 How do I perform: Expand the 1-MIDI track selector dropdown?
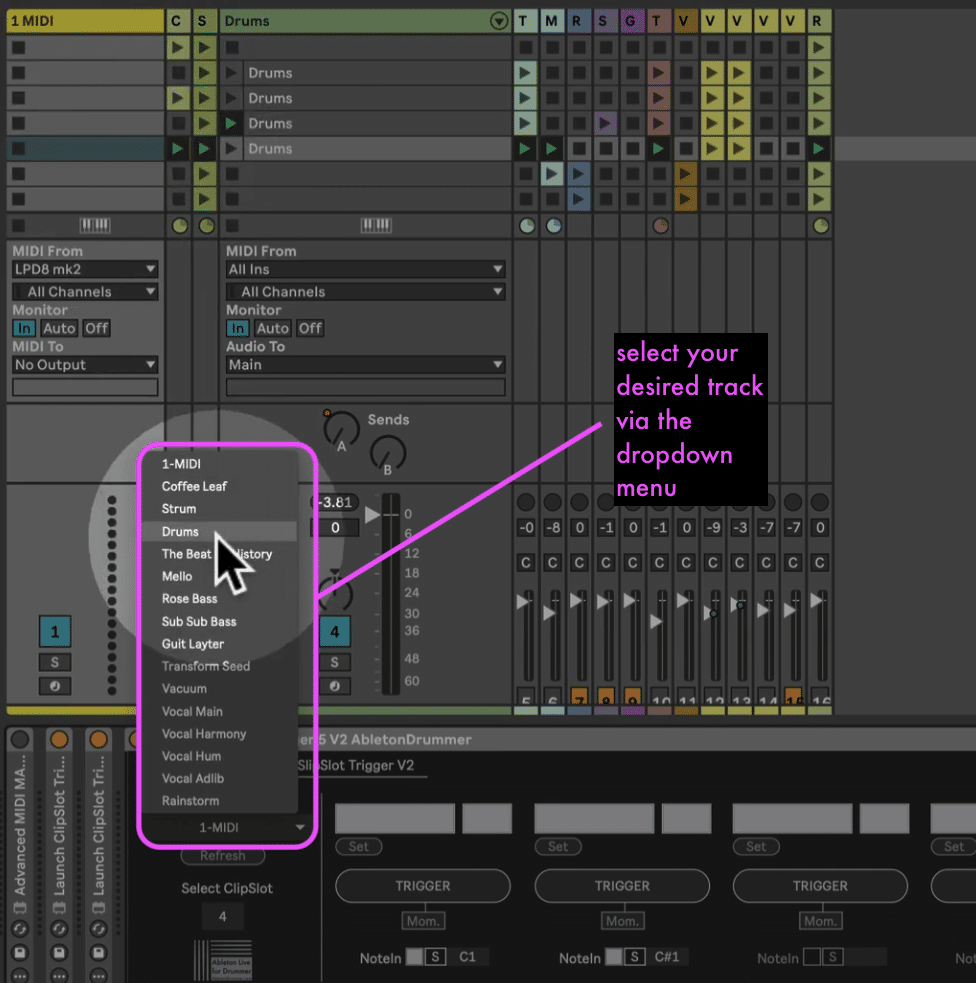[x=226, y=827]
